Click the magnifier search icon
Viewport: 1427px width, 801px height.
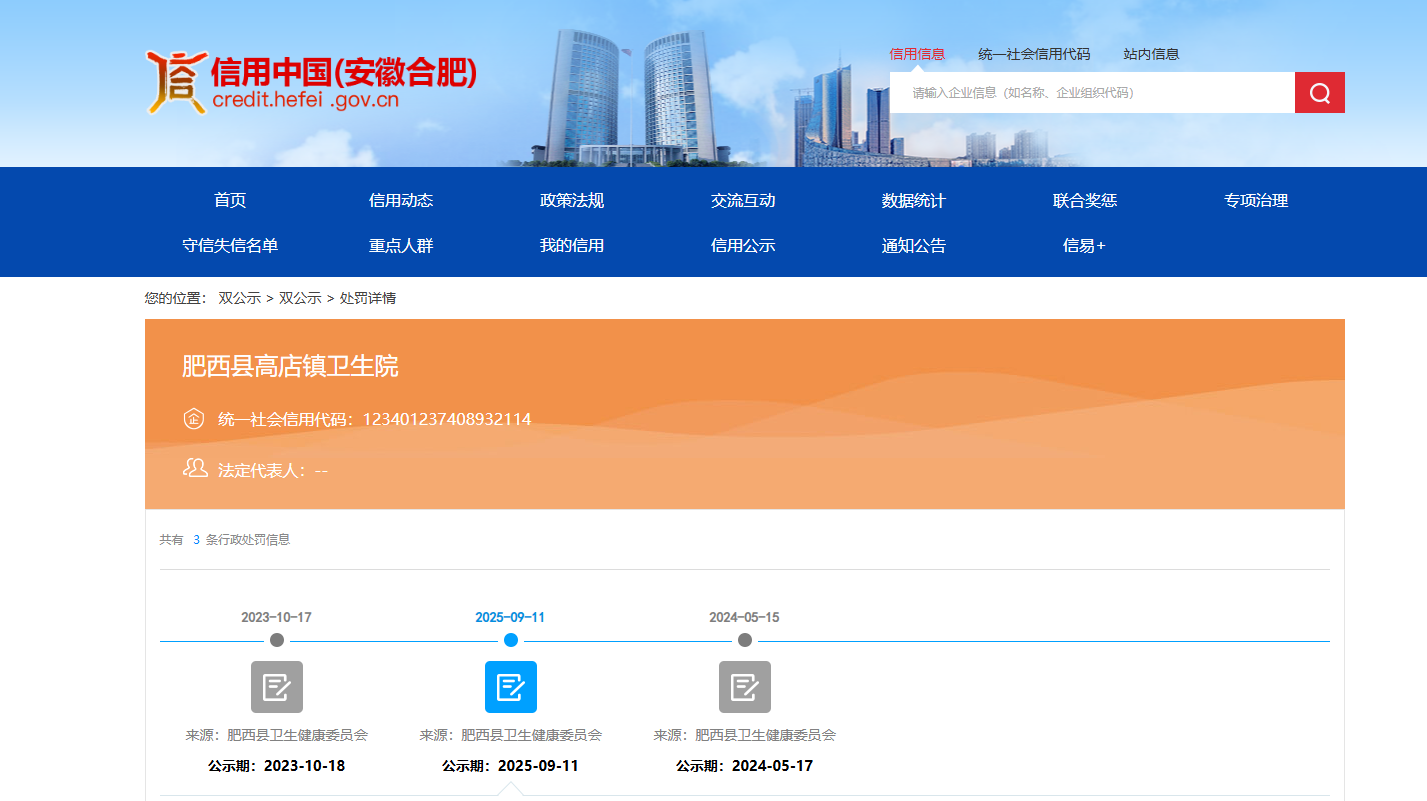[x=1318, y=92]
